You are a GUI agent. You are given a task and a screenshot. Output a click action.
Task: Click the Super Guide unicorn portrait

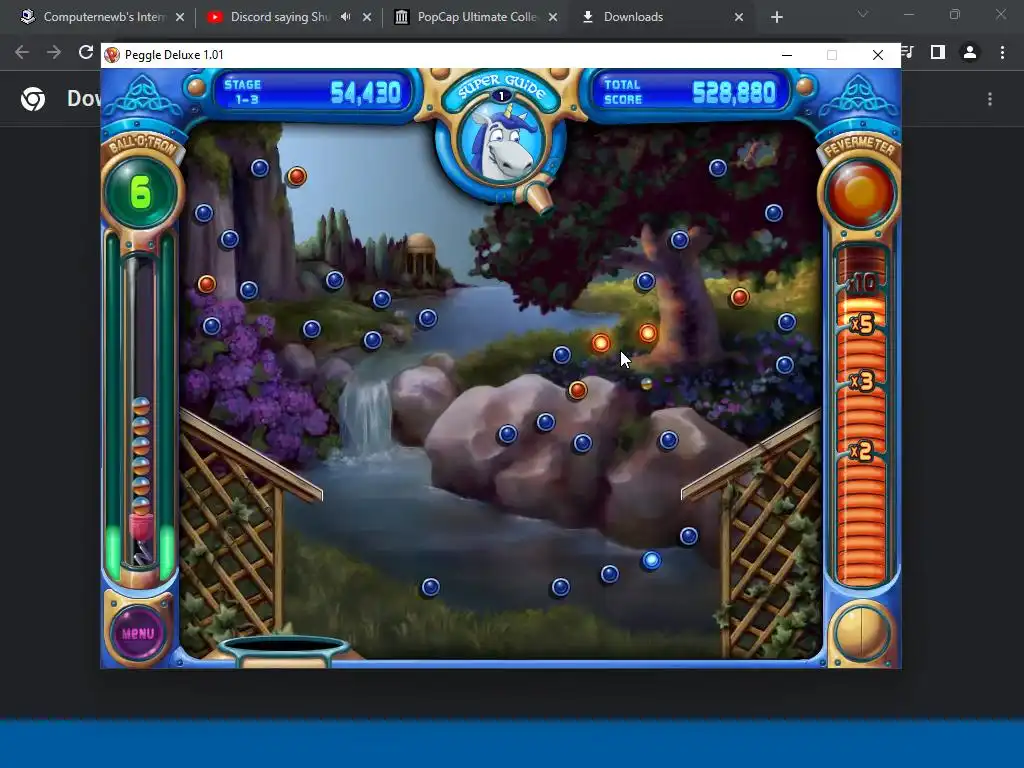coord(502,143)
